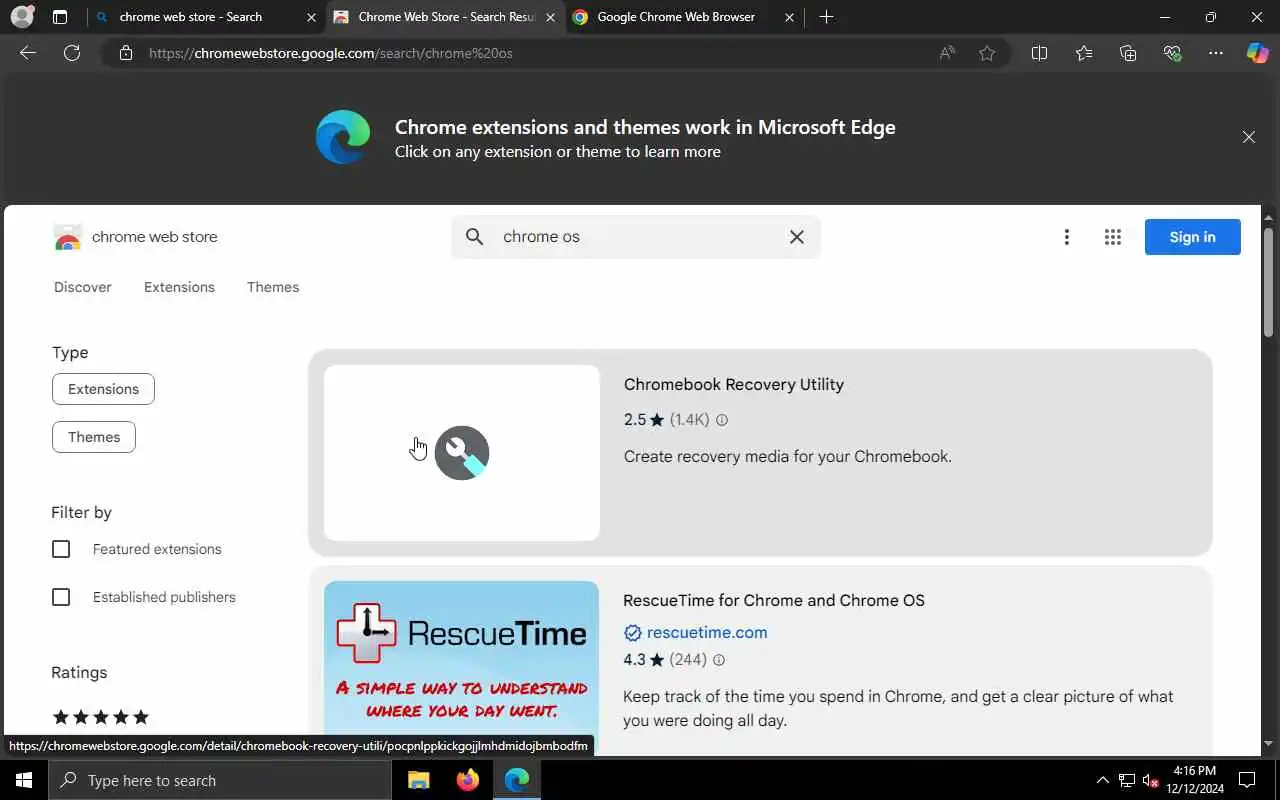
Task: Open the Browser essentials heart icon
Action: click(1173, 53)
